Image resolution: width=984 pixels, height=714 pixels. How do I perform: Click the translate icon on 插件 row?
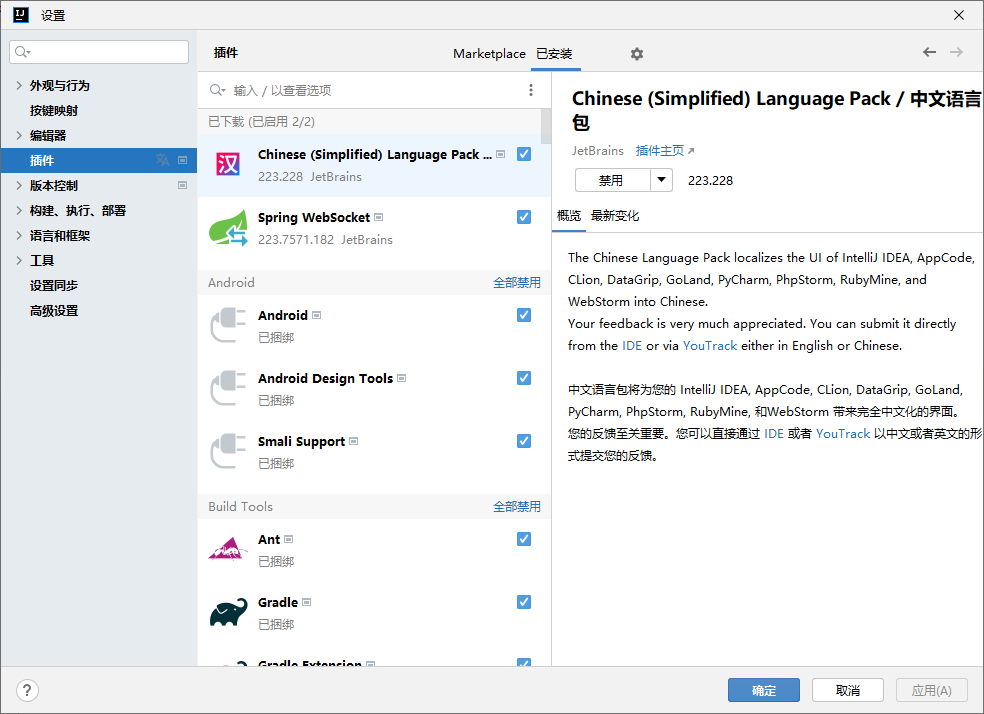coord(163,160)
